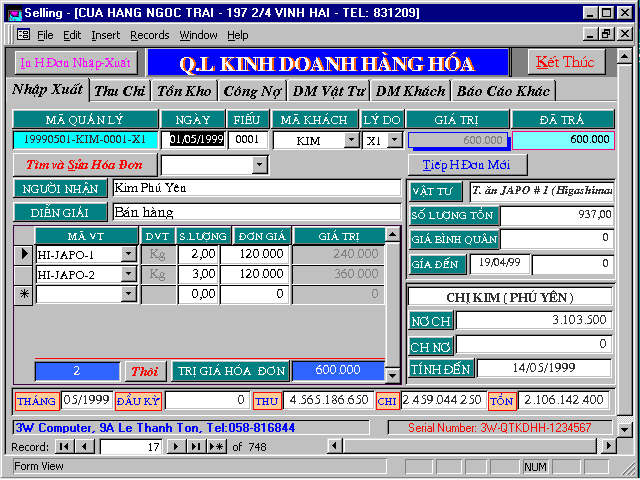Image resolution: width=640 pixels, height=480 pixels.
Task: Open the Insert menu
Action: pos(106,35)
